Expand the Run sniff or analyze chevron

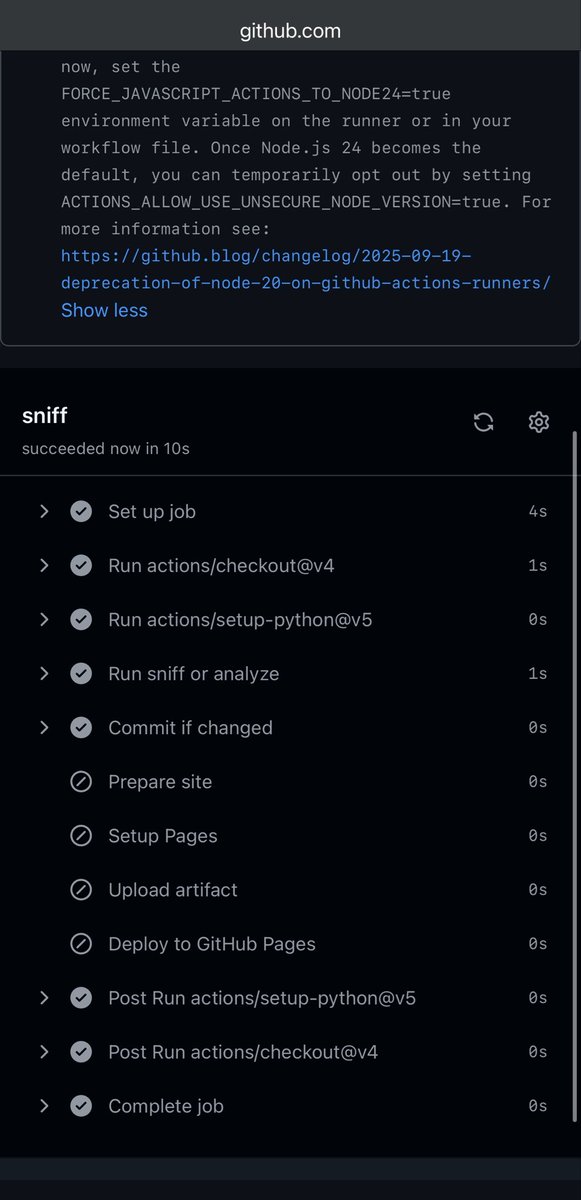[x=44, y=674]
